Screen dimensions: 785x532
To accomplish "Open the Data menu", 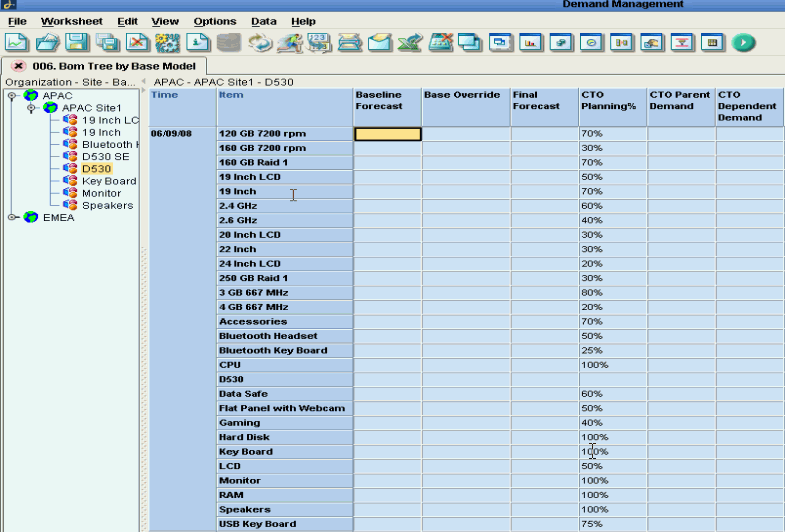I will (x=264, y=22).
